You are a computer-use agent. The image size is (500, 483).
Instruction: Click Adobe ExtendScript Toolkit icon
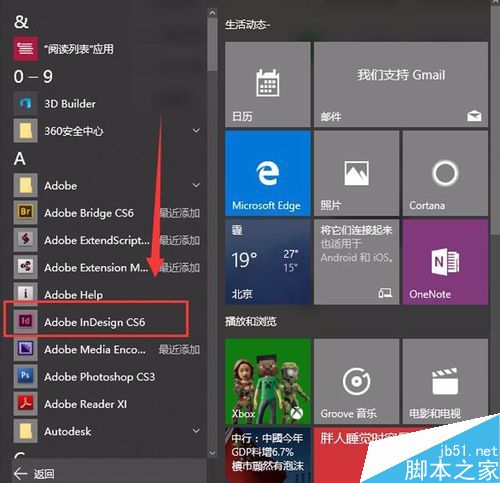tap(26, 240)
